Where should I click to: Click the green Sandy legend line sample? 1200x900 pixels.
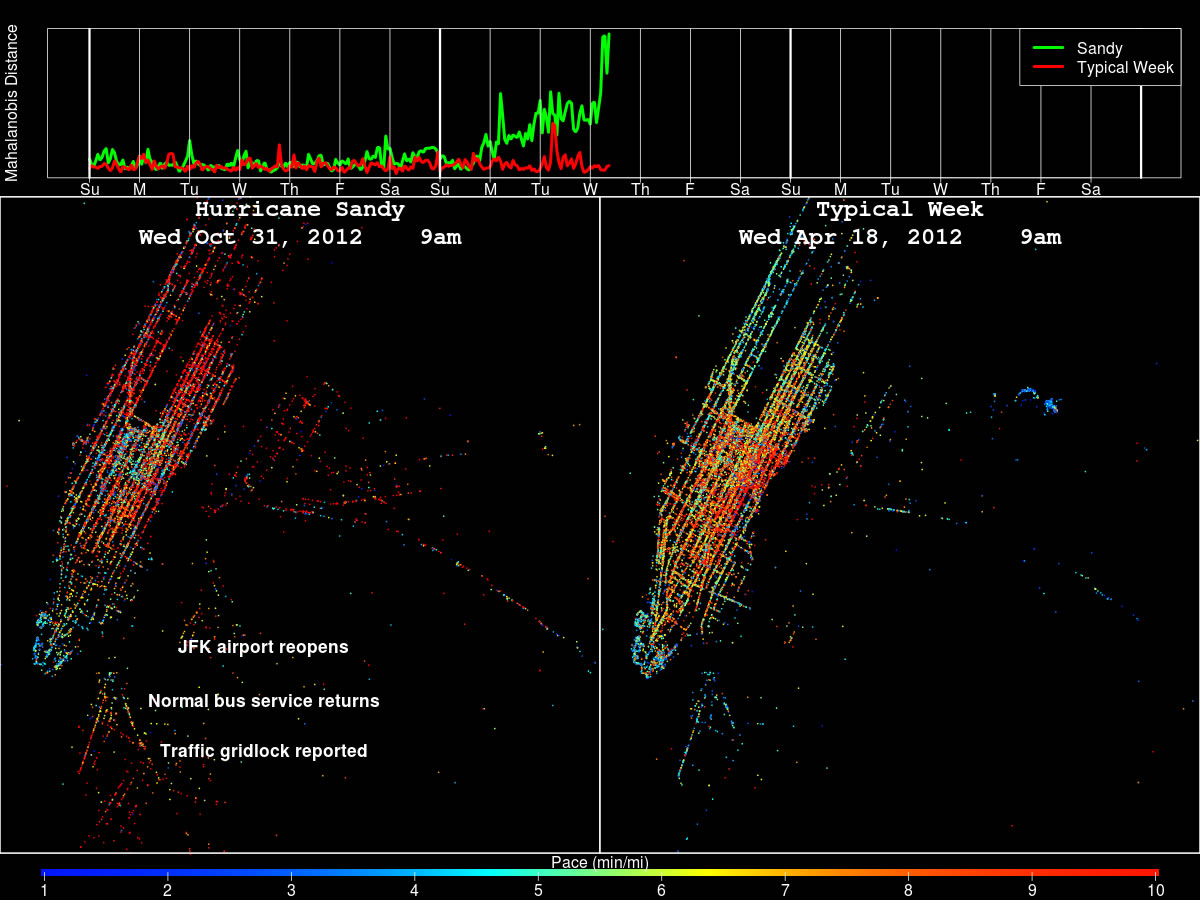pos(1048,48)
